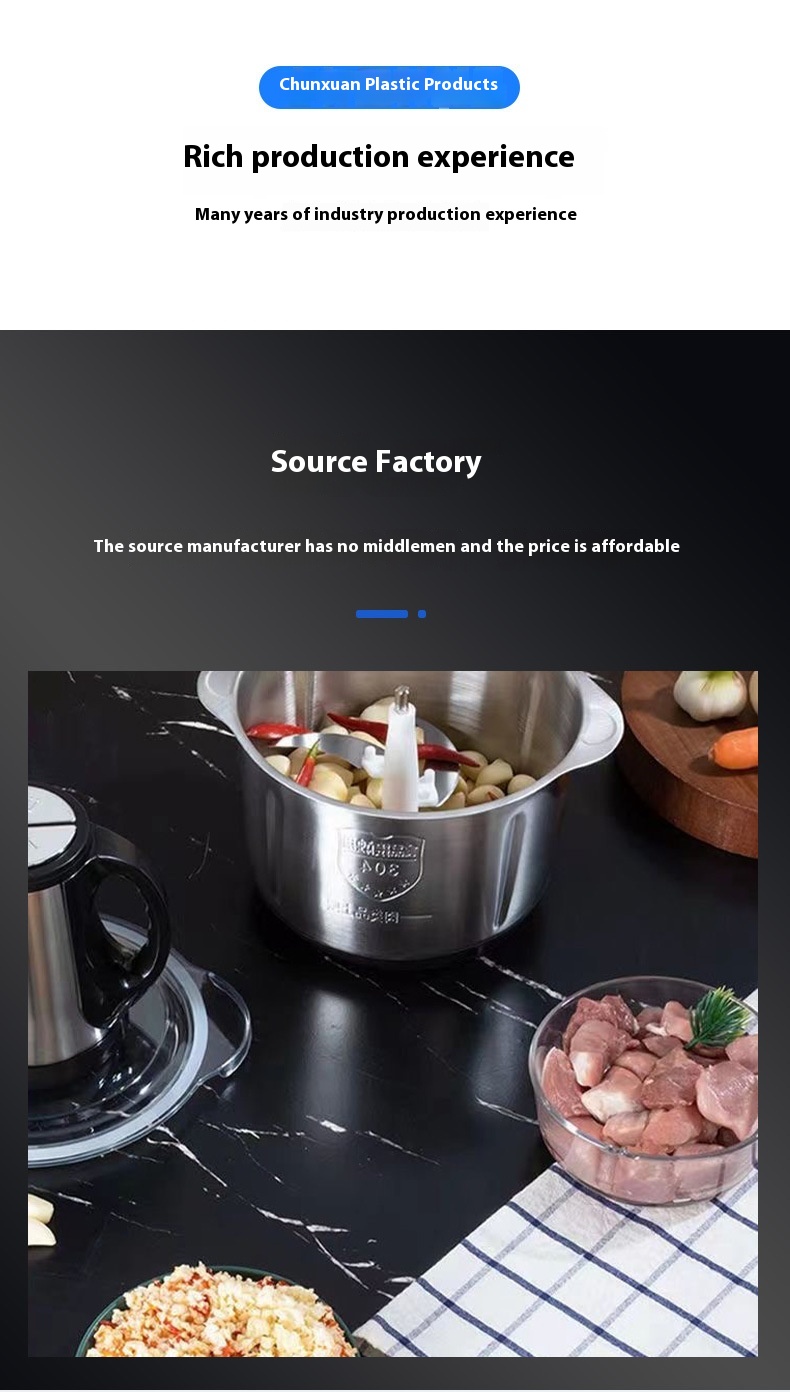Click the Many years of industry production text

coord(386,214)
